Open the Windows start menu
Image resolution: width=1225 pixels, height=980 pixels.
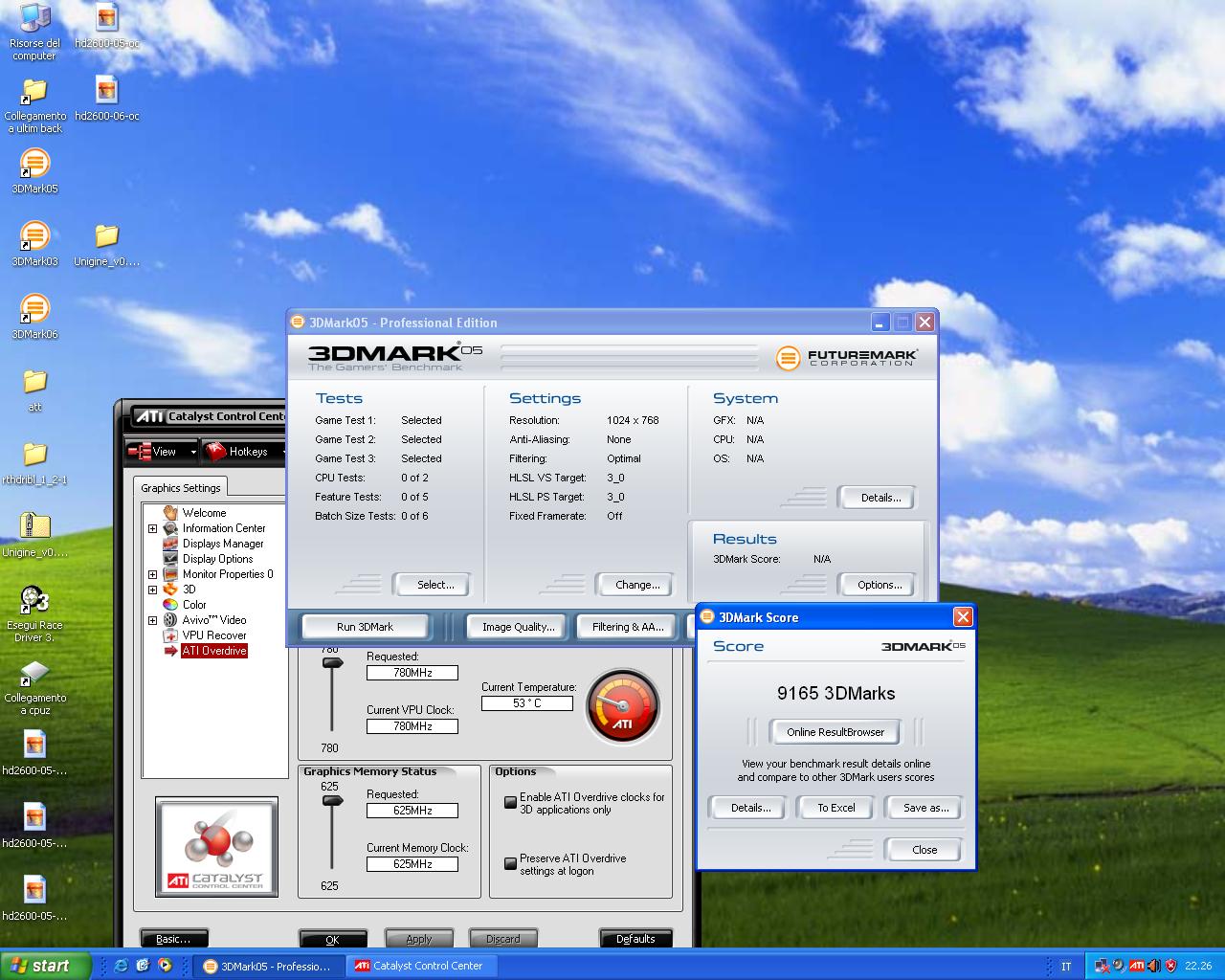(x=45, y=966)
